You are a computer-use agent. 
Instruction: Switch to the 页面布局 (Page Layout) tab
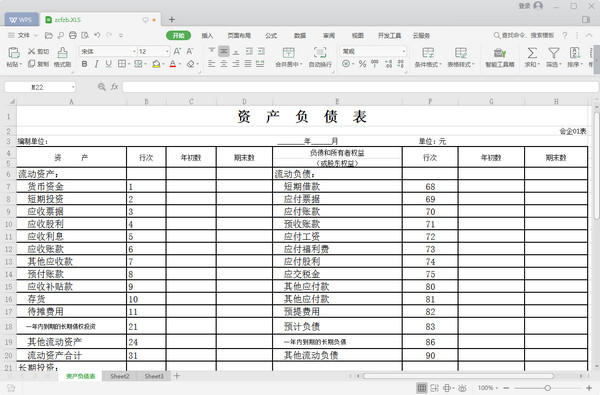pyautogui.click(x=239, y=36)
